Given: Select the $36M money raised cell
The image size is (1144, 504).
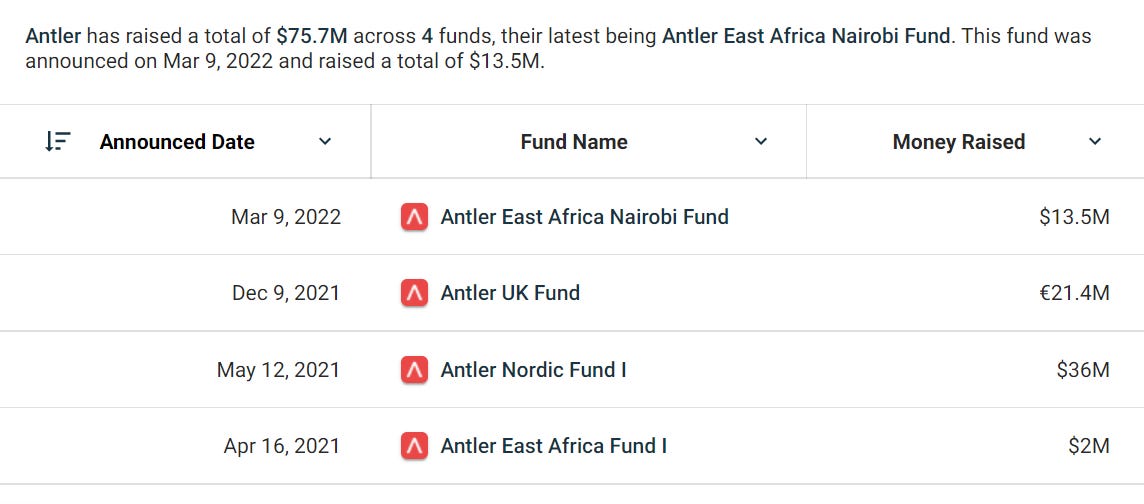Looking at the screenshot, I should (1083, 370).
